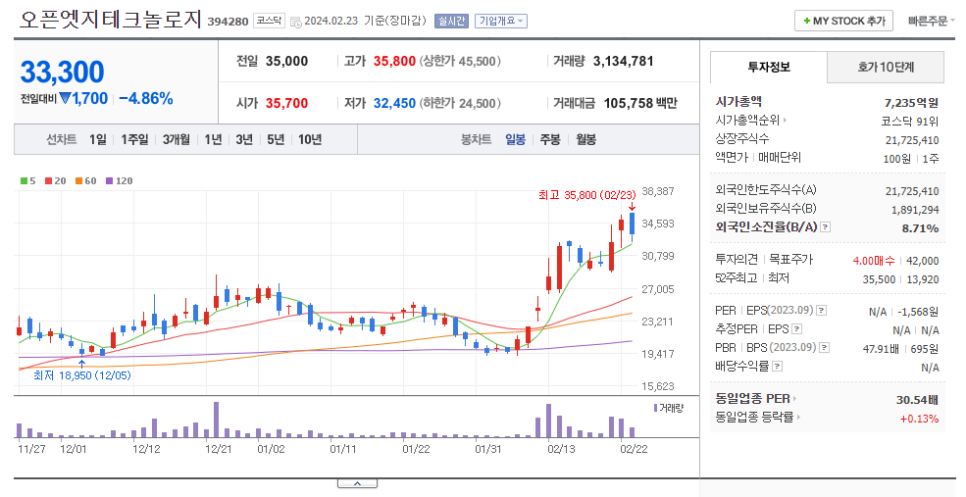Click 전일 value 35,000
This screenshot has width=966, height=497.
coord(286,62)
